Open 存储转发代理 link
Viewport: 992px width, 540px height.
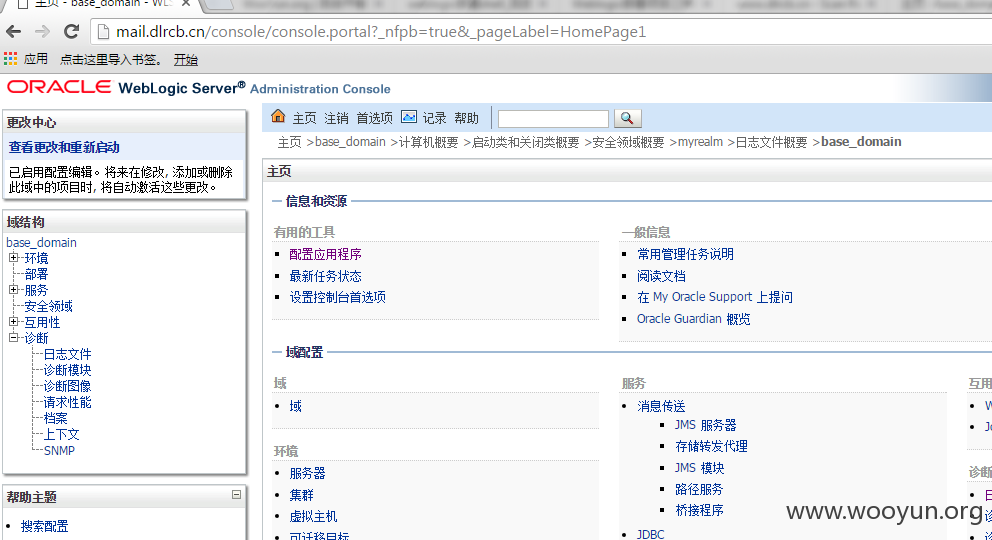(711, 446)
